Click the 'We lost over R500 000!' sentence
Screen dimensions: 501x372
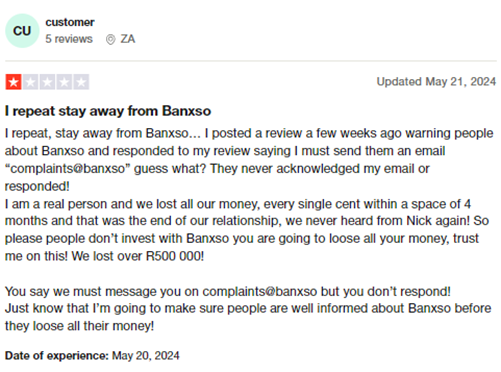[x=138, y=256]
